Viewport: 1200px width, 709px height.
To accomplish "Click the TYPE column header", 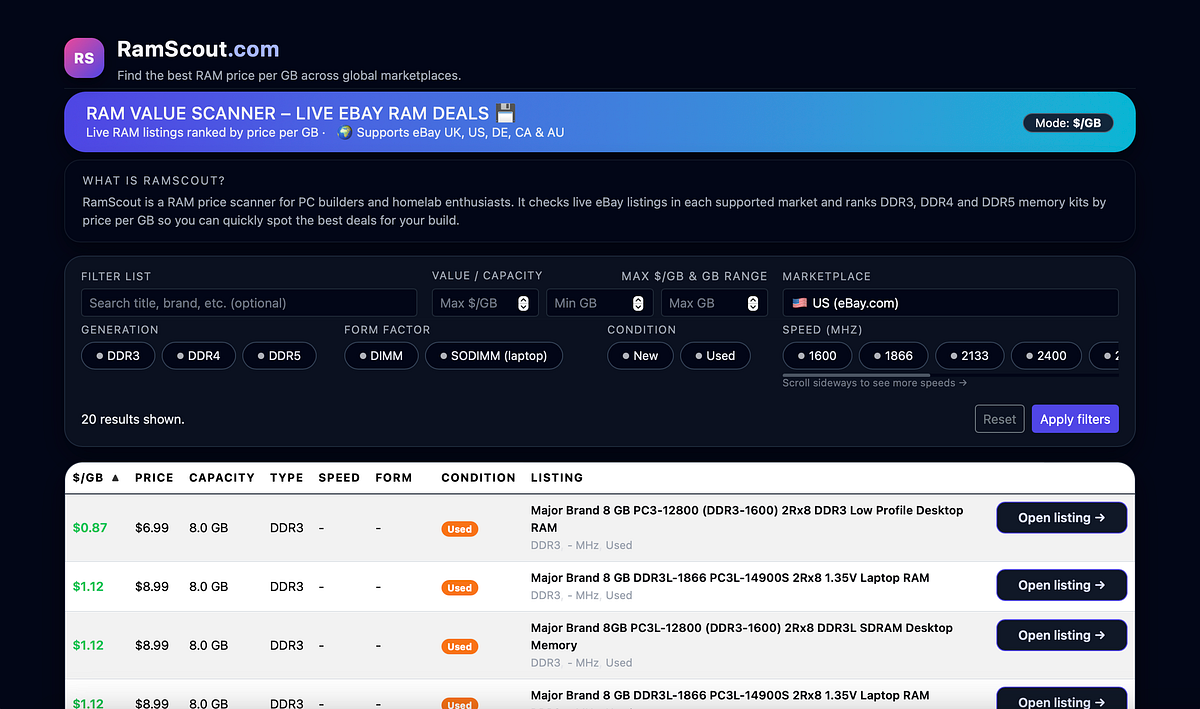I will point(287,478).
